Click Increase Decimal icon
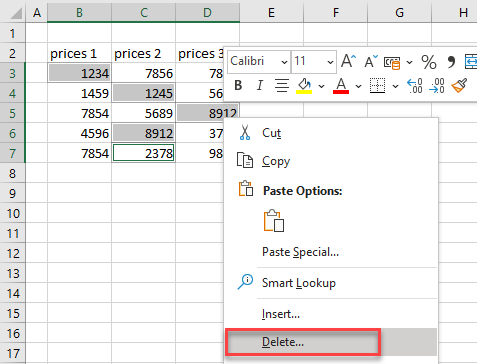The height and width of the screenshot is (364, 477). pos(415,86)
